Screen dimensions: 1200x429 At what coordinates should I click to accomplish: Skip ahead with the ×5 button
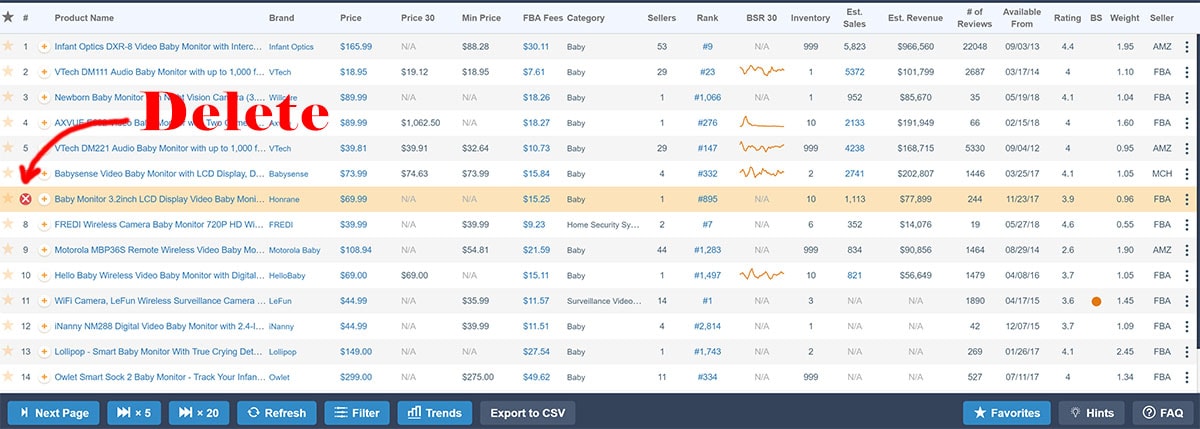pos(134,412)
